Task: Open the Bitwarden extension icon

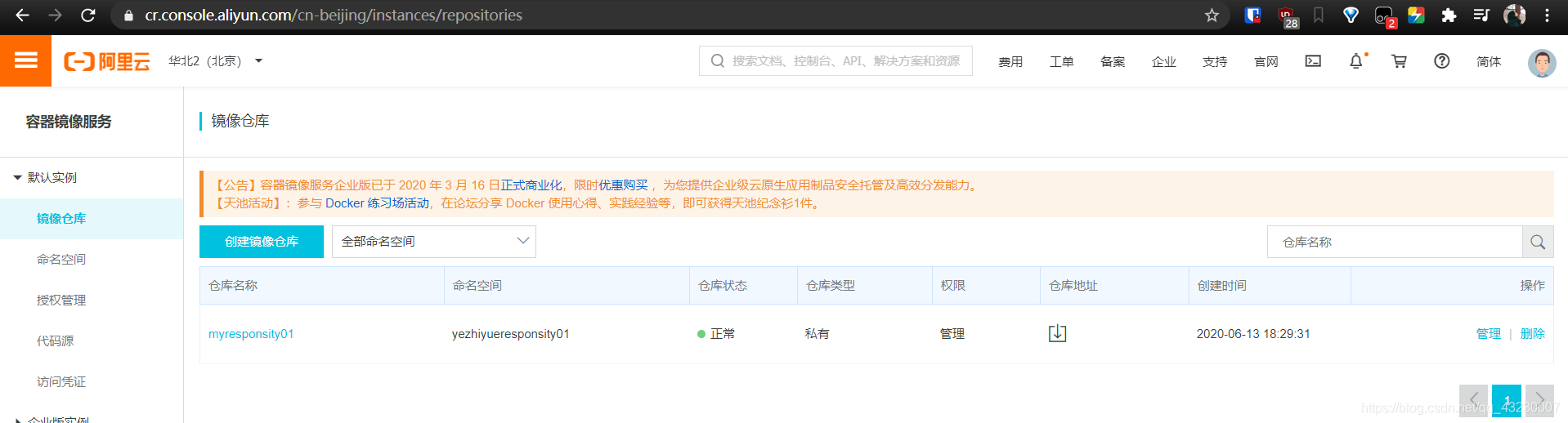Action: 1252,15
